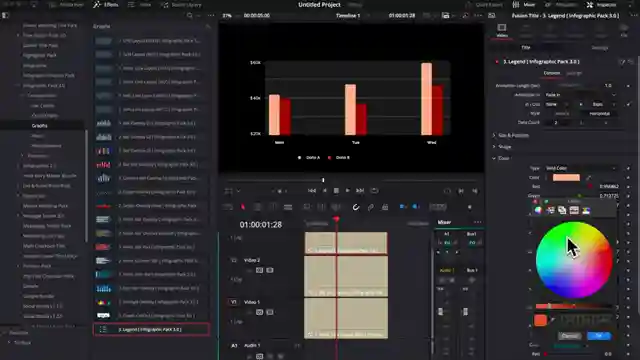Disable the Video 2 track

[x=270, y=270]
